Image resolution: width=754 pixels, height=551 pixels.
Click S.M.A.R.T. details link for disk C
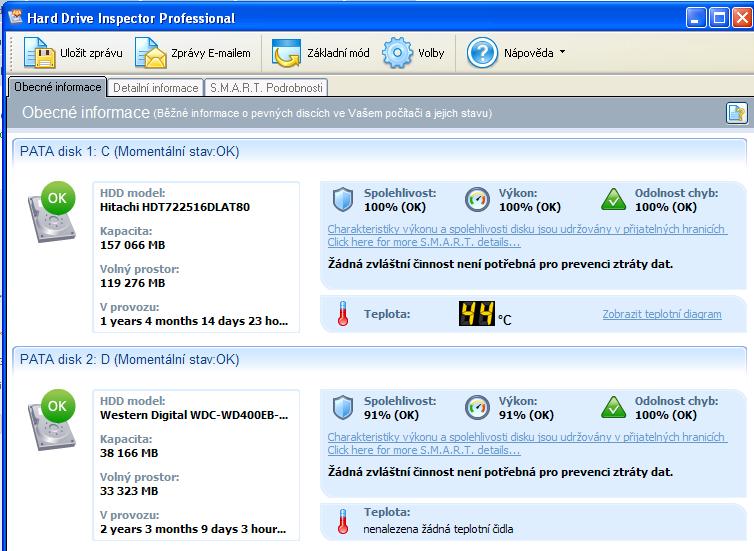coord(424,242)
